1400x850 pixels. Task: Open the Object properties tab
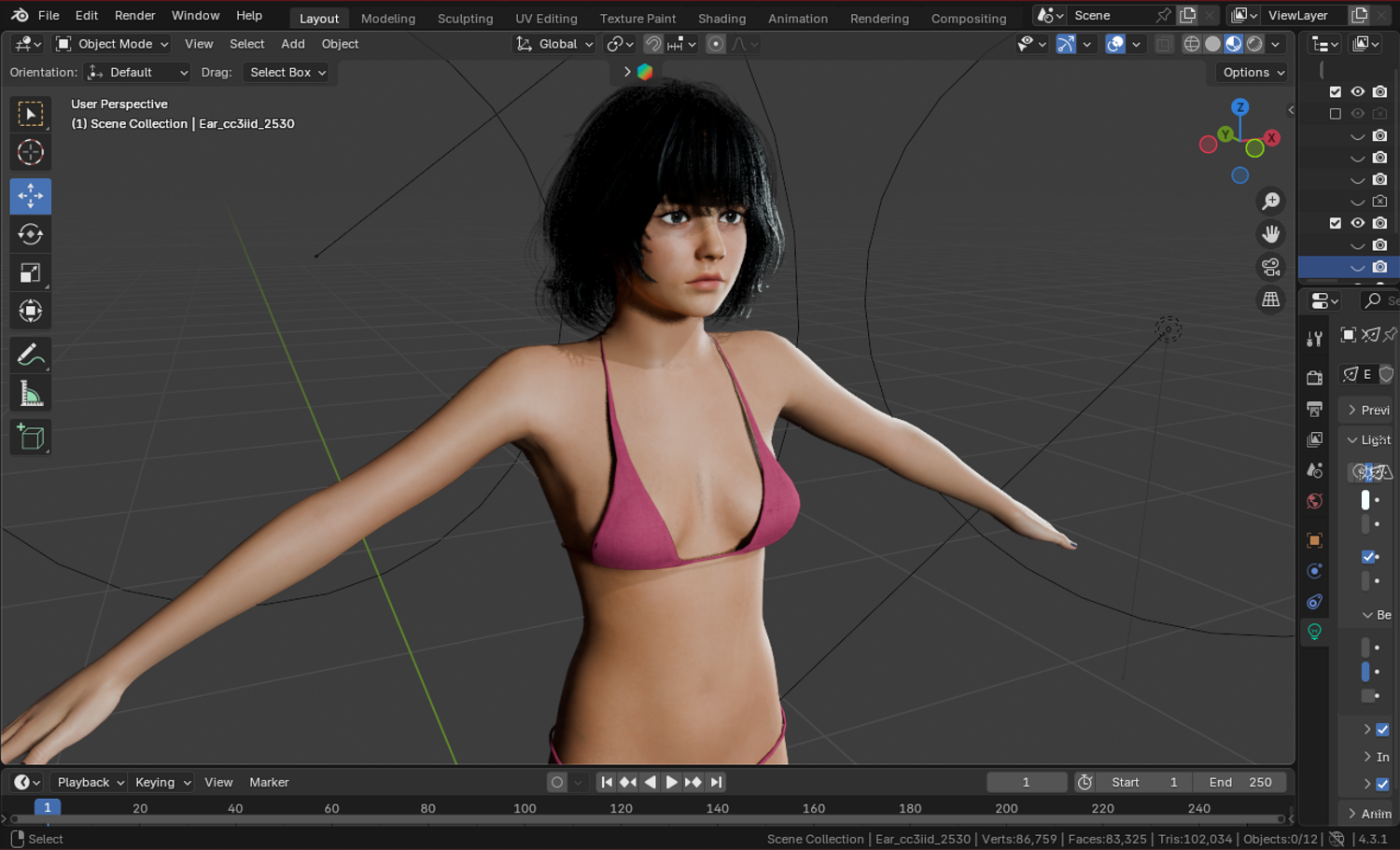click(x=1314, y=540)
